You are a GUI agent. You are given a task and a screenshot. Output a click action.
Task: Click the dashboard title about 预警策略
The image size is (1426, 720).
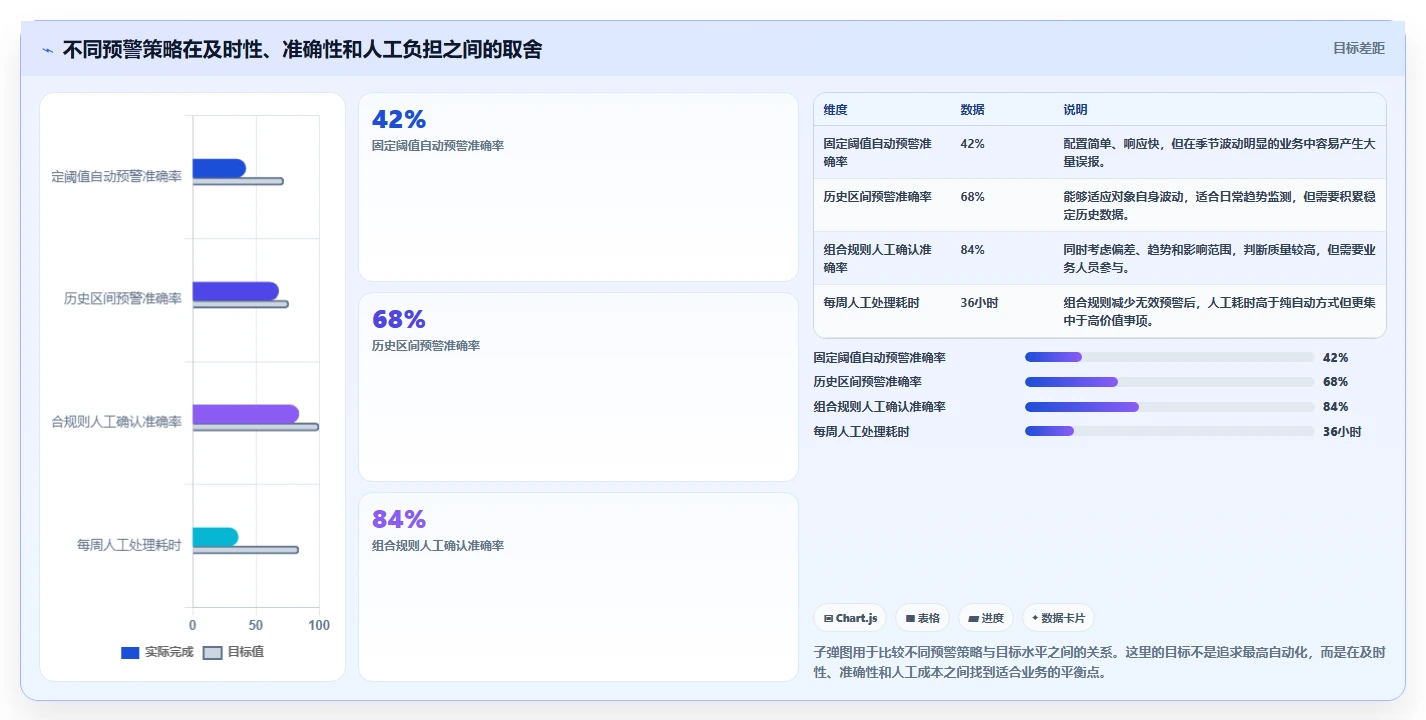click(302, 49)
